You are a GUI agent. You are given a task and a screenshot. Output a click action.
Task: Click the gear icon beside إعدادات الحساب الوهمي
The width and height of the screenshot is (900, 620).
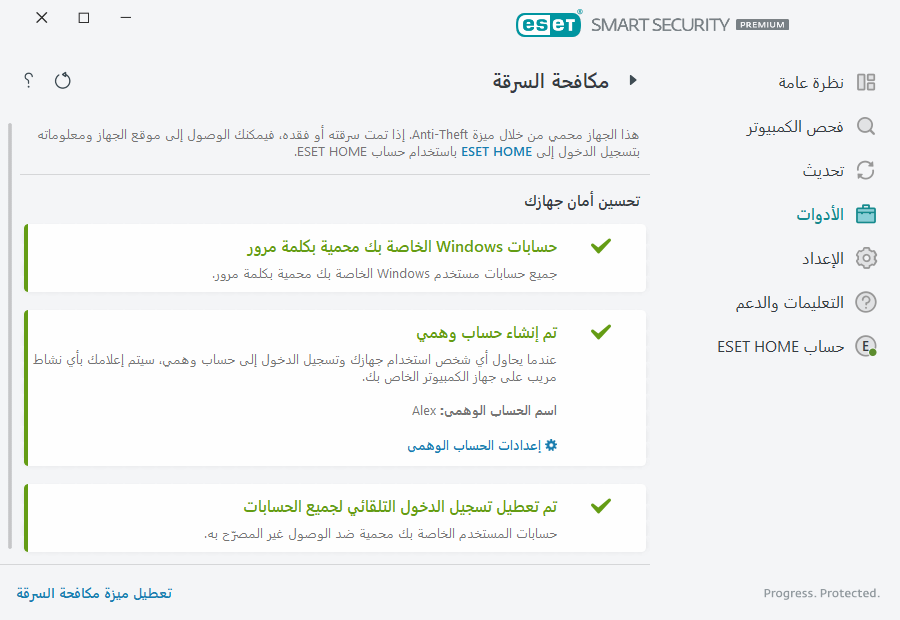click(550, 446)
